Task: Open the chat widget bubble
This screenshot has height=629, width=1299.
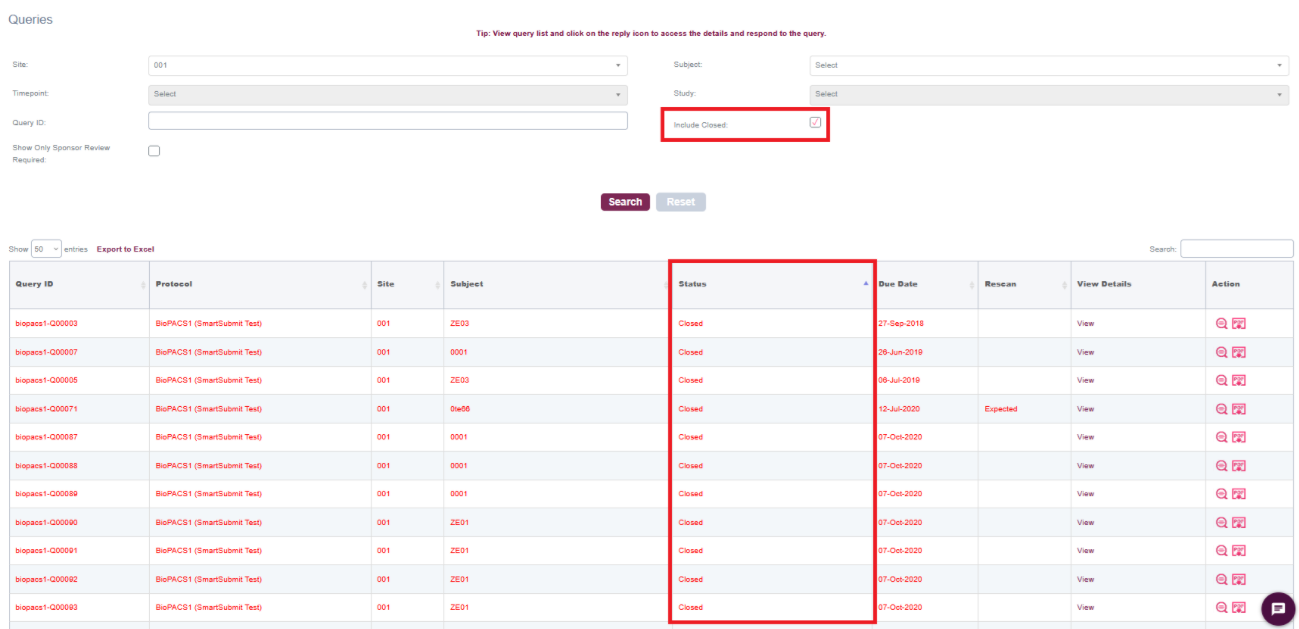Action: point(1277,608)
